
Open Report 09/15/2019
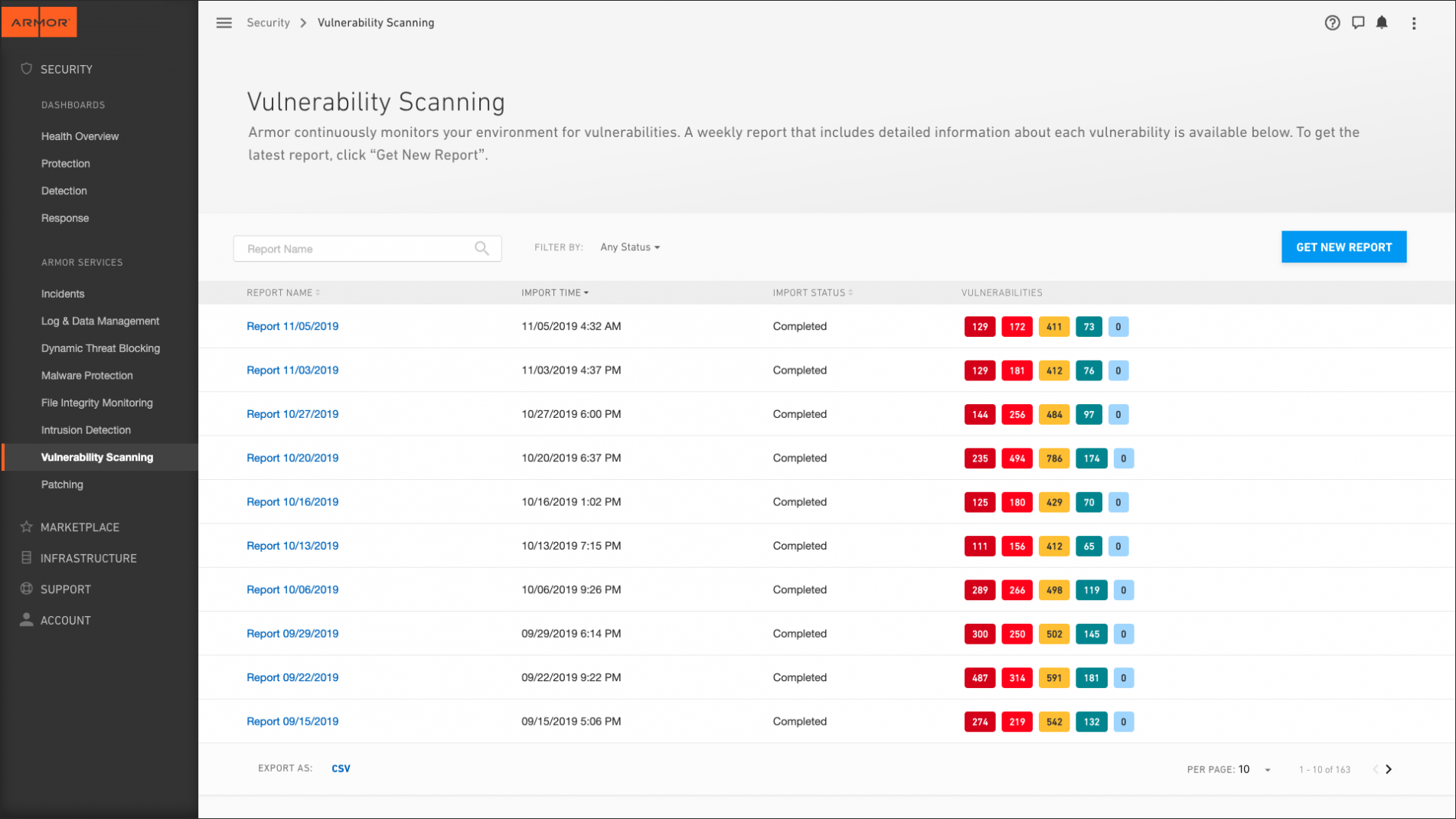coord(292,721)
